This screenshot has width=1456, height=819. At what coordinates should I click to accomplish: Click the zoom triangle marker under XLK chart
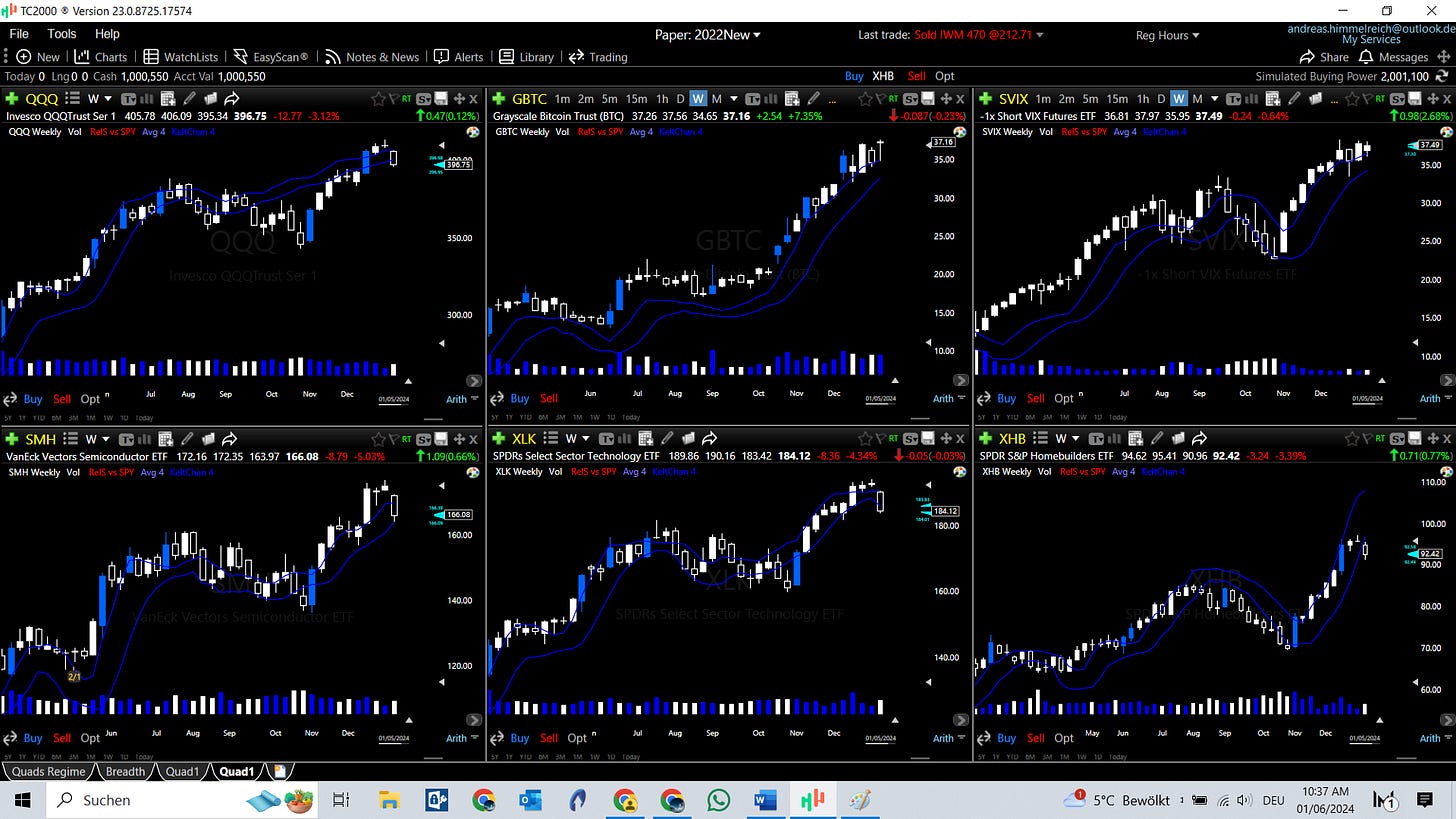click(895, 720)
